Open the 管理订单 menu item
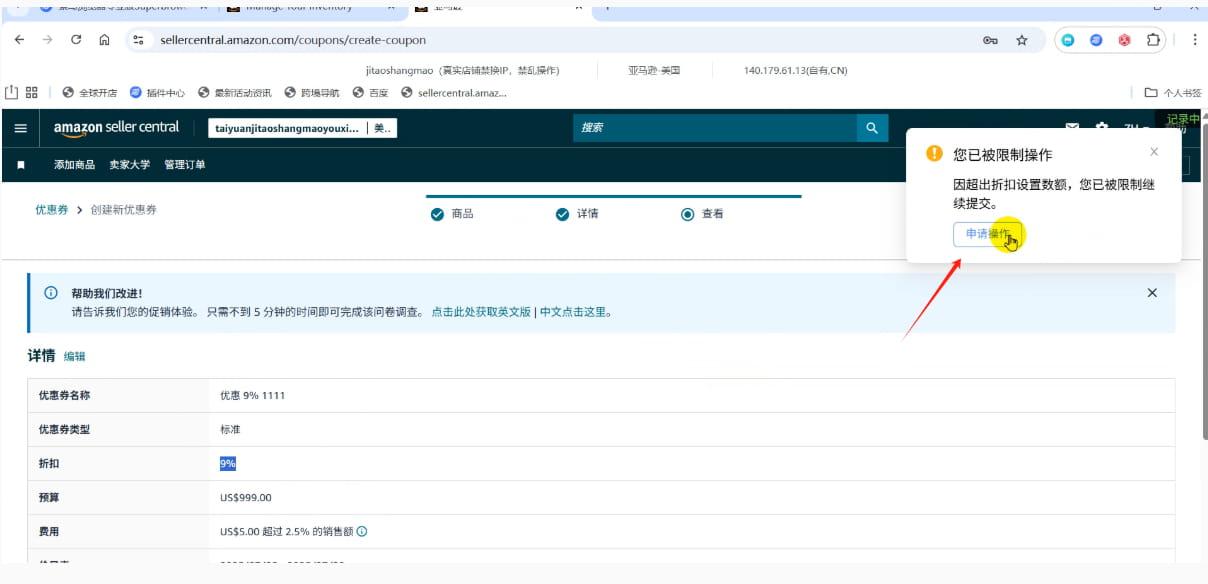 tap(185, 164)
